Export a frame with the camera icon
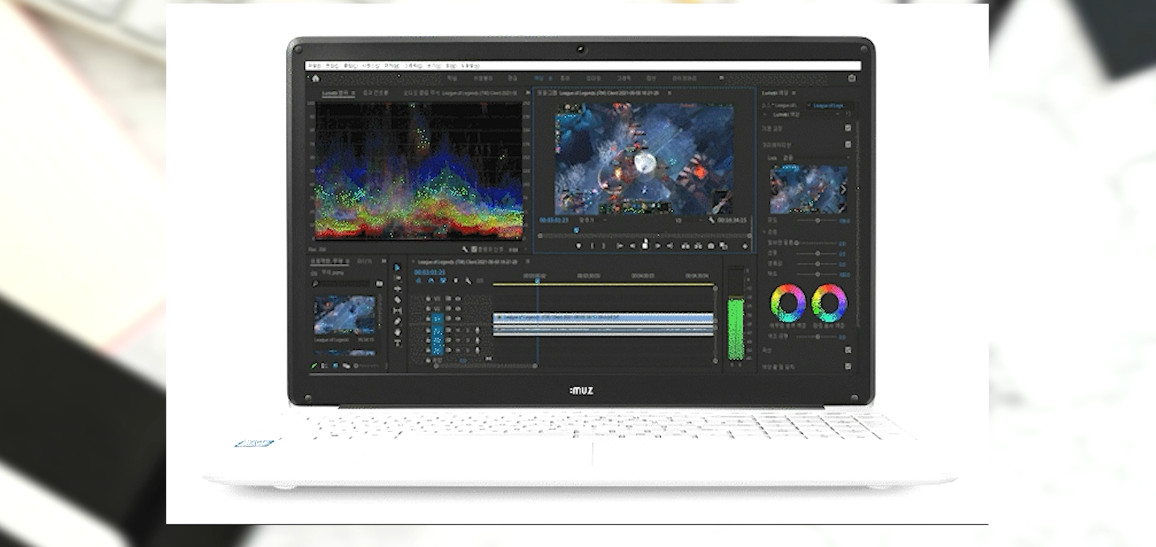This screenshot has width=1156, height=547. coord(711,245)
